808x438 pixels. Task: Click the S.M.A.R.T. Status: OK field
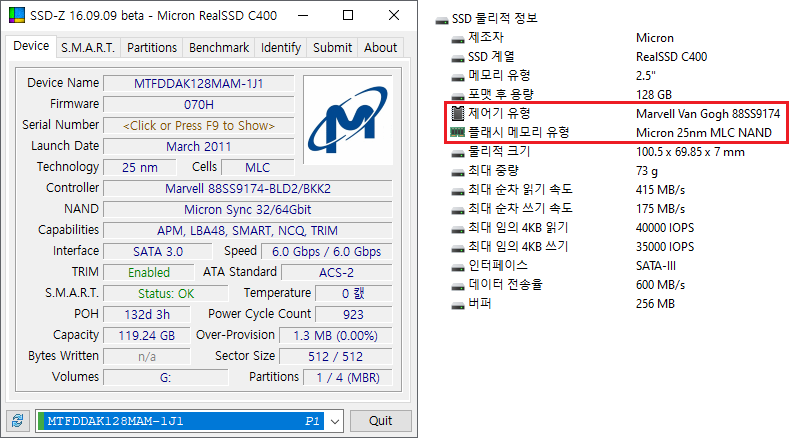pyautogui.click(x=166, y=294)
